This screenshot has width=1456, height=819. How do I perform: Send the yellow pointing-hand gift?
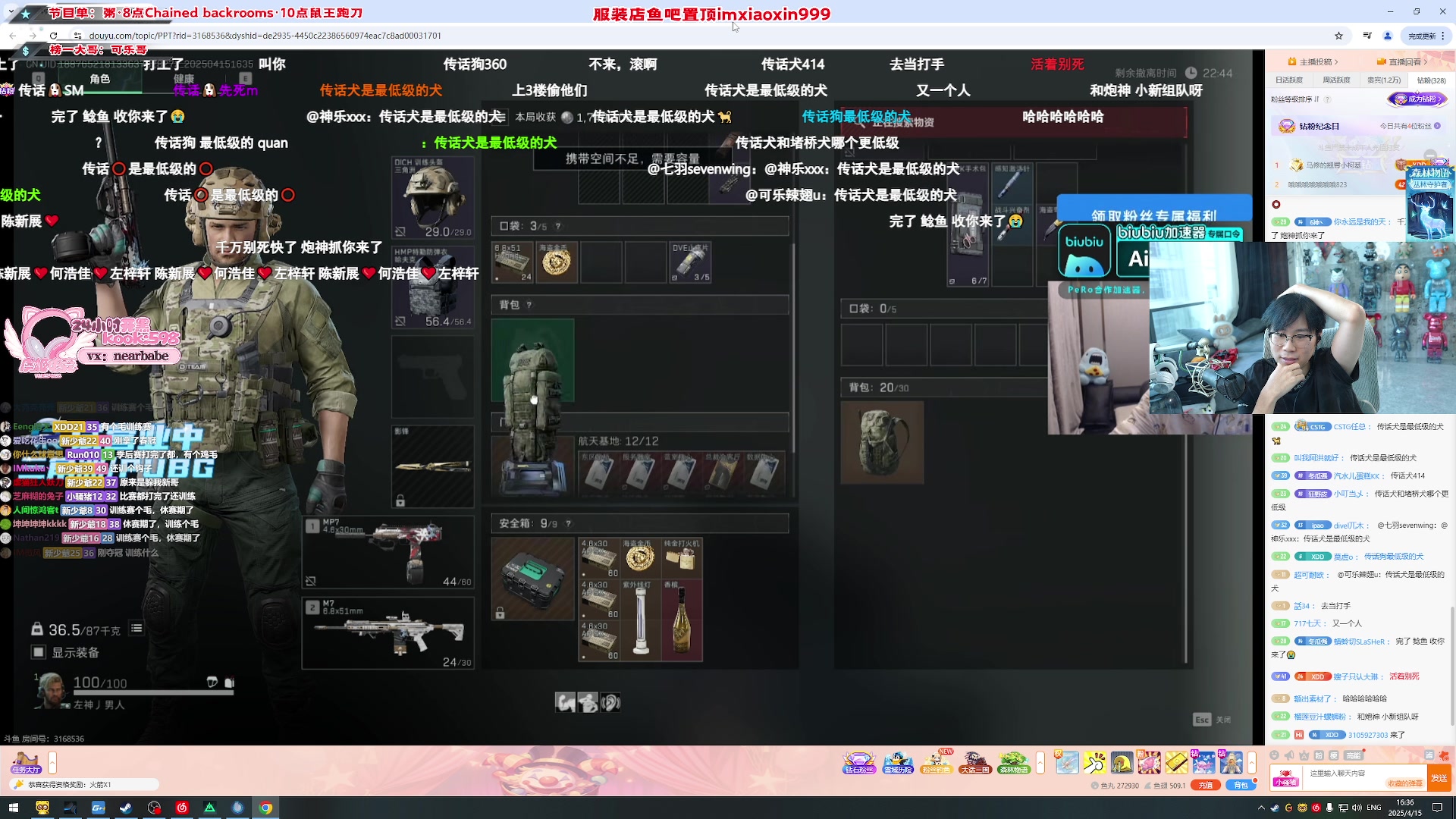point(1095,763)
